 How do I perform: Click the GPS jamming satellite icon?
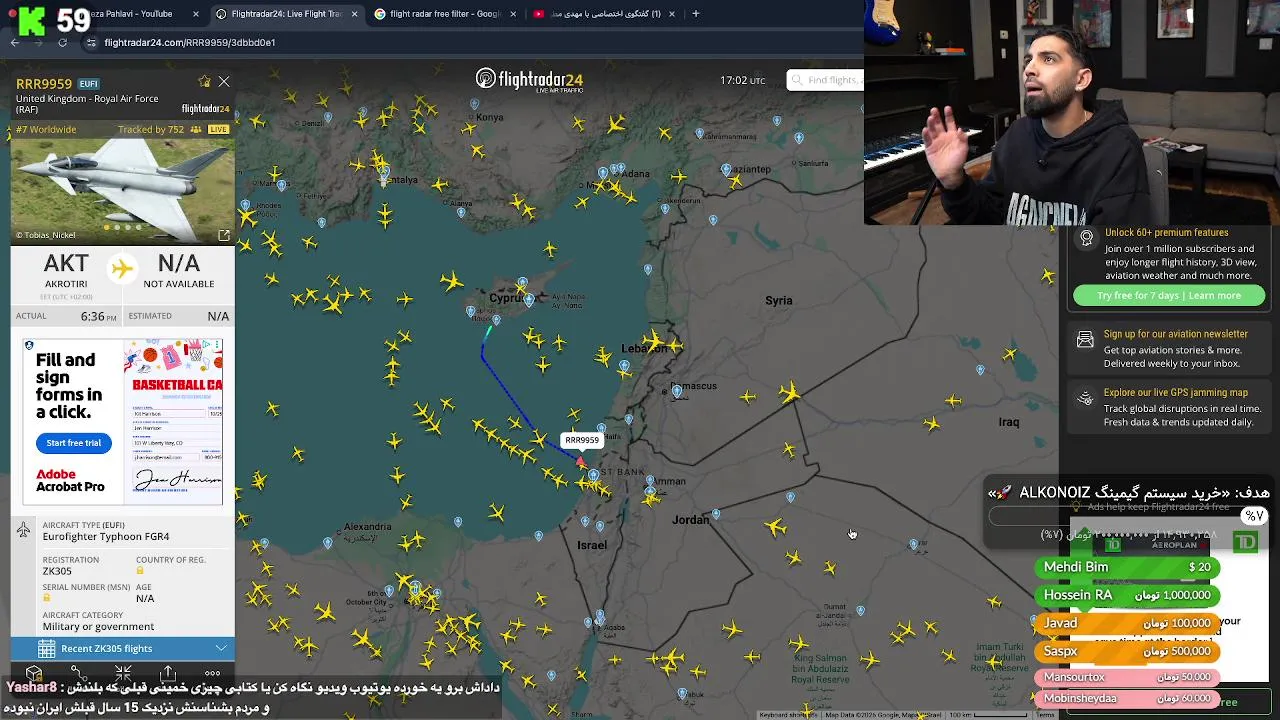[1085, 399]
